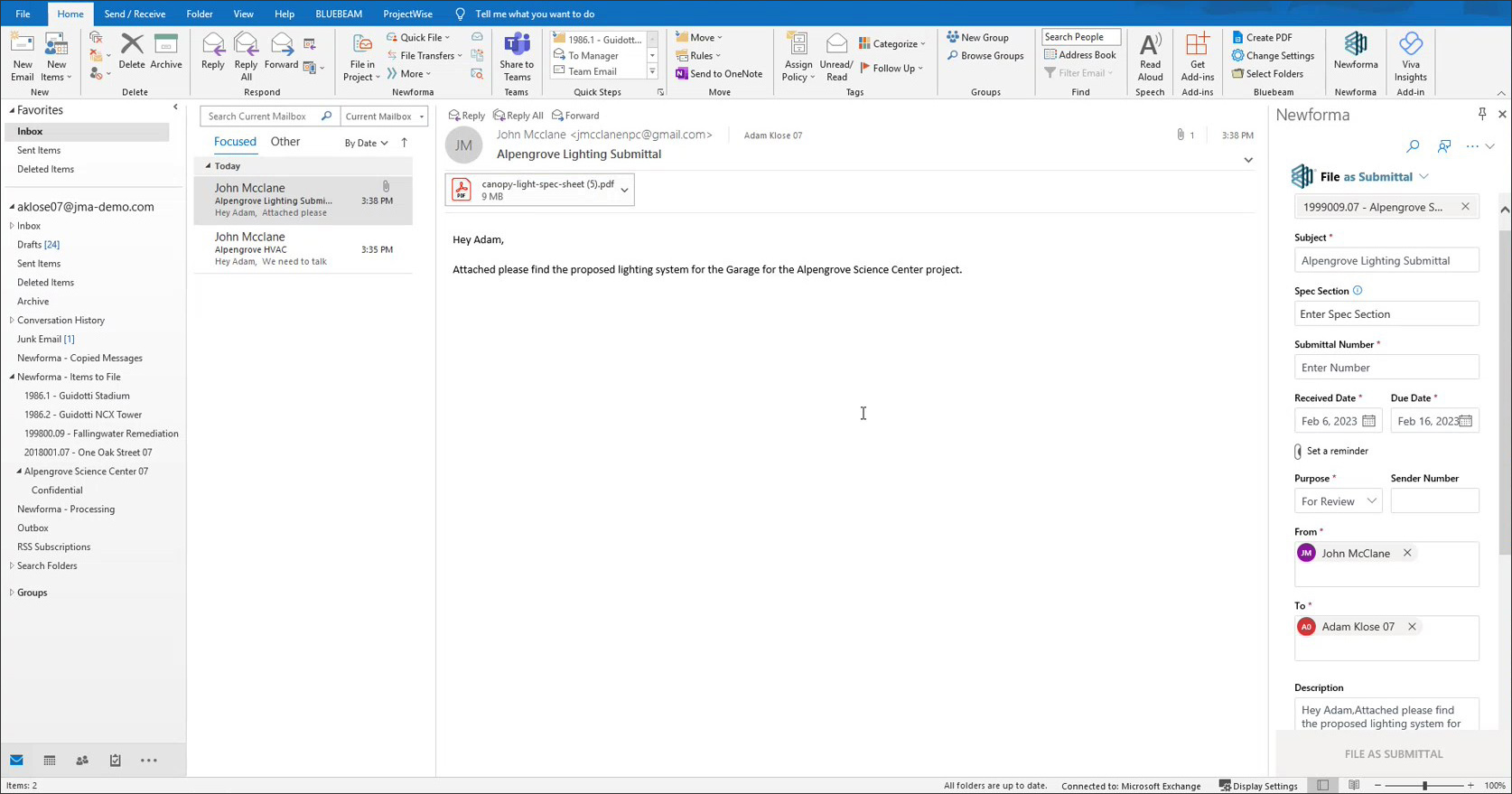Click the Newforma ribbon icon
The width and height of the screenshot is (1512, 794).
1356,51
